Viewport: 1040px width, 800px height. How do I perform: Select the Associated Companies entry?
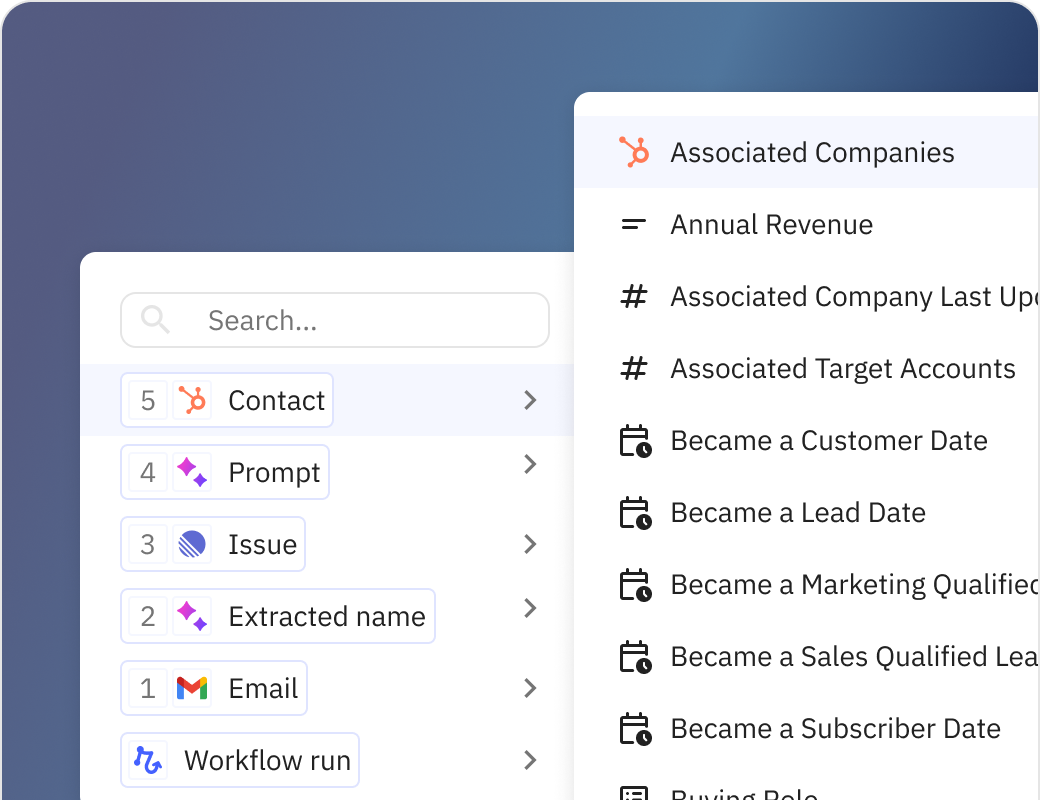tap(813, 152)
